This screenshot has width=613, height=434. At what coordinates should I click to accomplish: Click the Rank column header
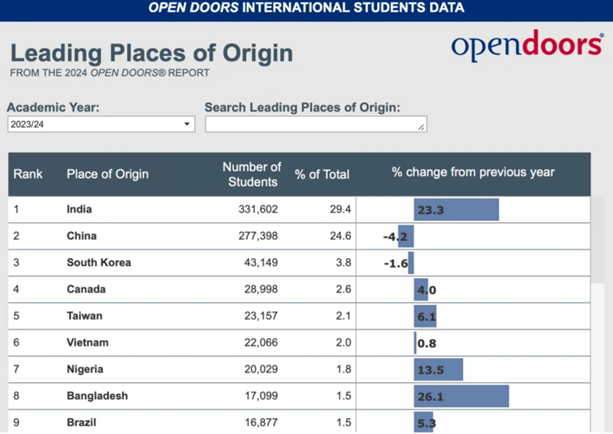pyautogui.click(x=28, y=174)
